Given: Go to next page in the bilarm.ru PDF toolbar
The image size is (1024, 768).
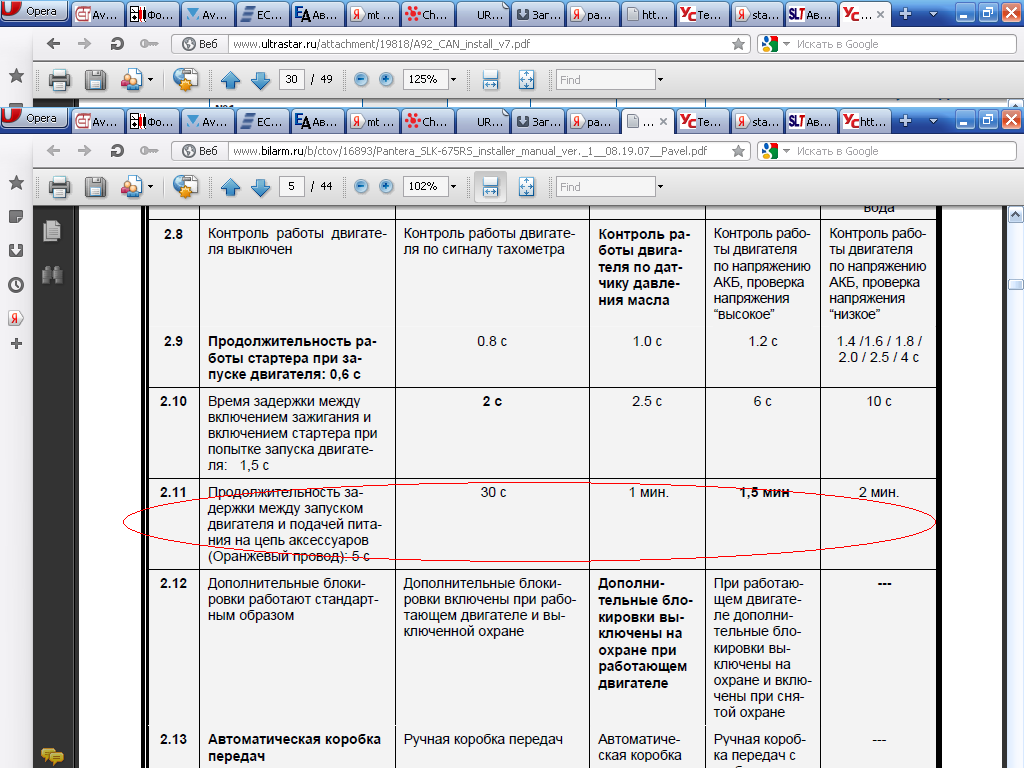Looking at the screenshot, I should (261, 187).
